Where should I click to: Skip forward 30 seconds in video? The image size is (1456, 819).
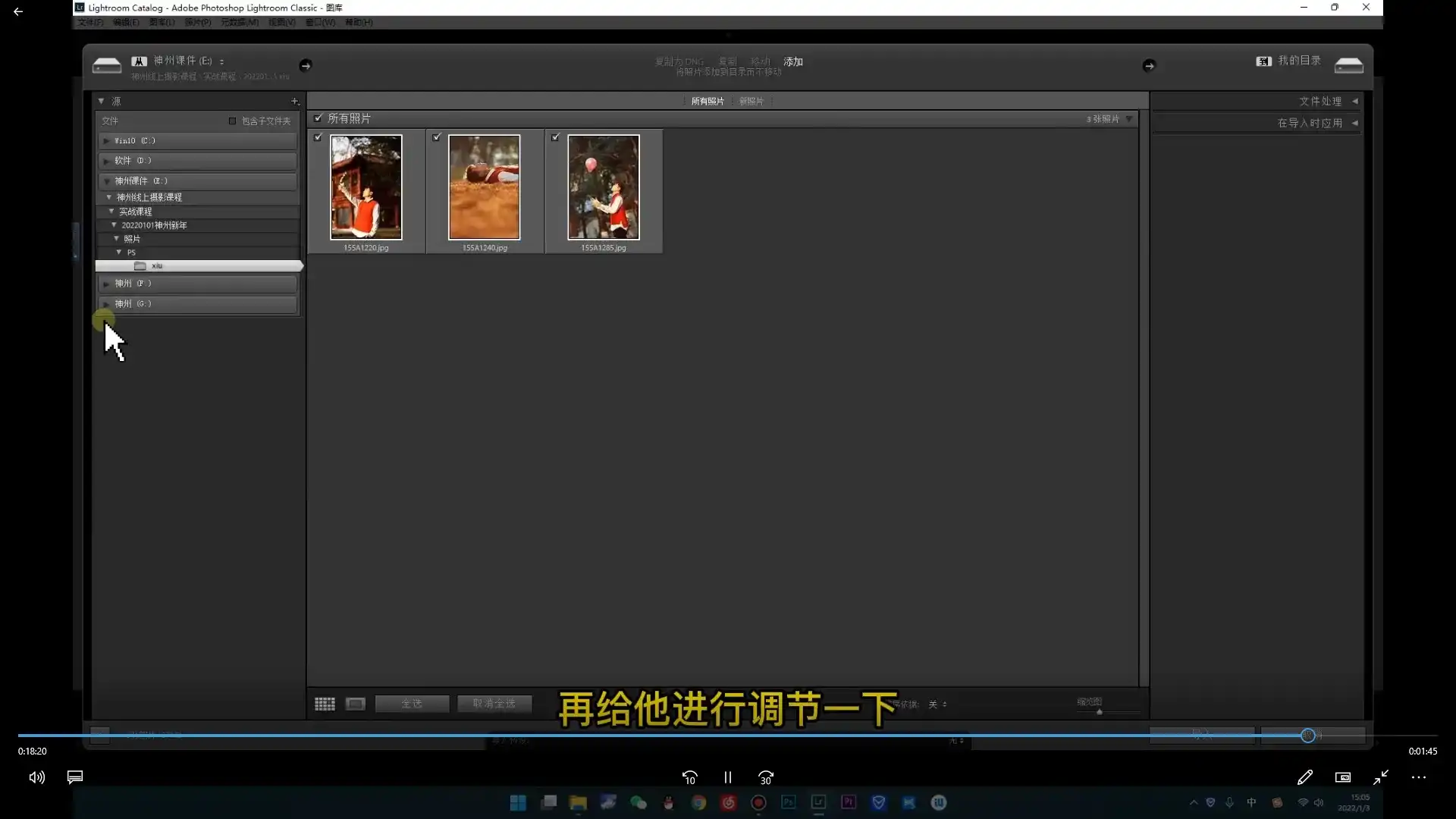766,777
